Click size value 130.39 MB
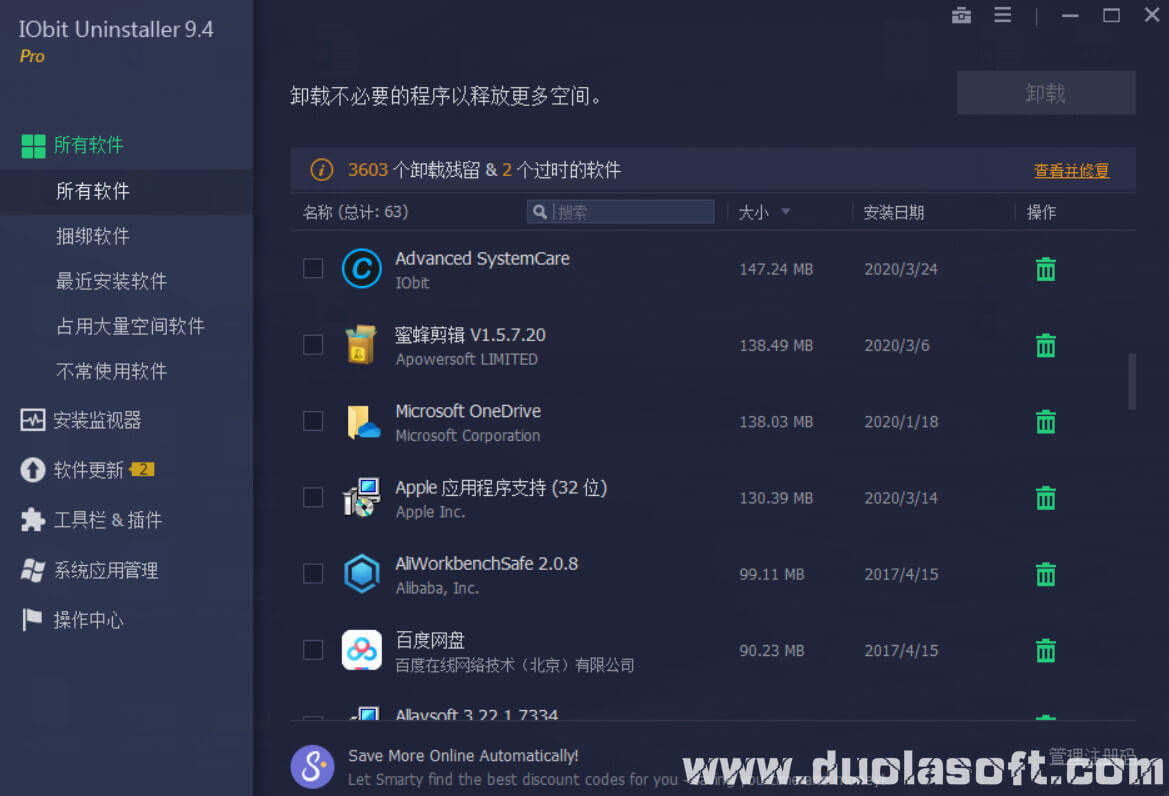 click(x=776, y=498)
